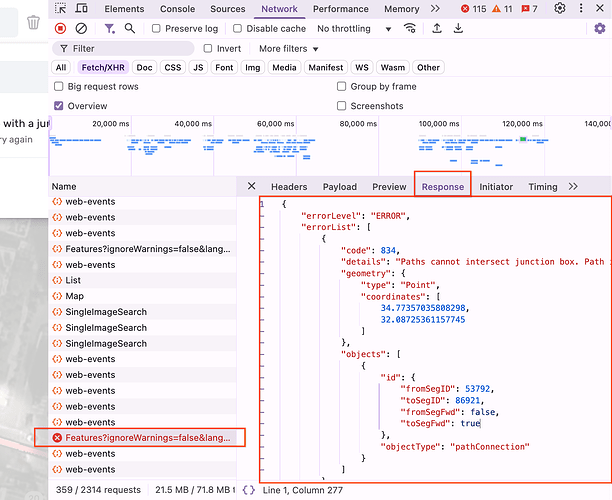The width and height of the screenshot is (612, 500).
Task: Activate the inspect element picker icon
Action: point(60,8)
